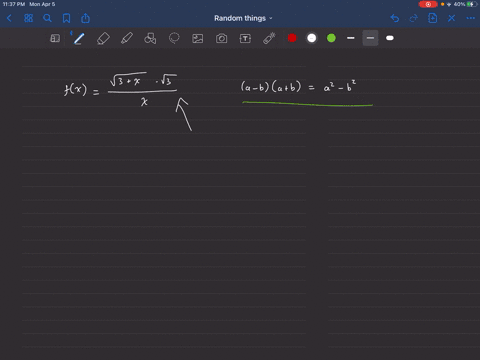Toggle the zoom window tool

(55, 38)
